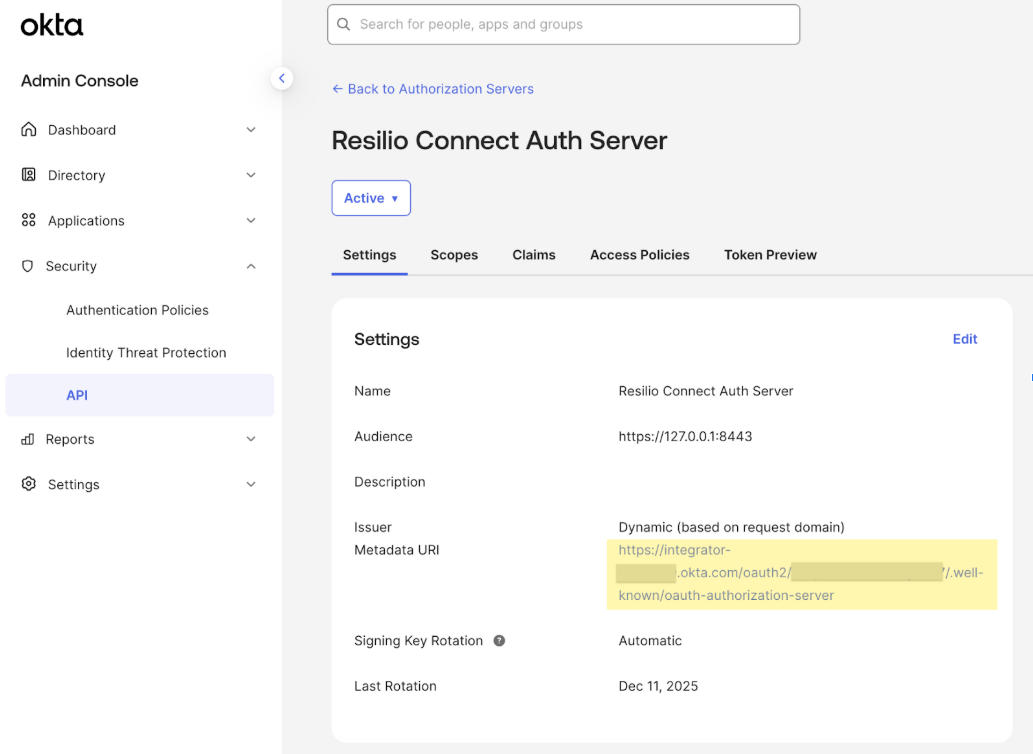Screen dimensions: 1033x754
Task: Click the Dashboard home icon
Action: point(29,130)
